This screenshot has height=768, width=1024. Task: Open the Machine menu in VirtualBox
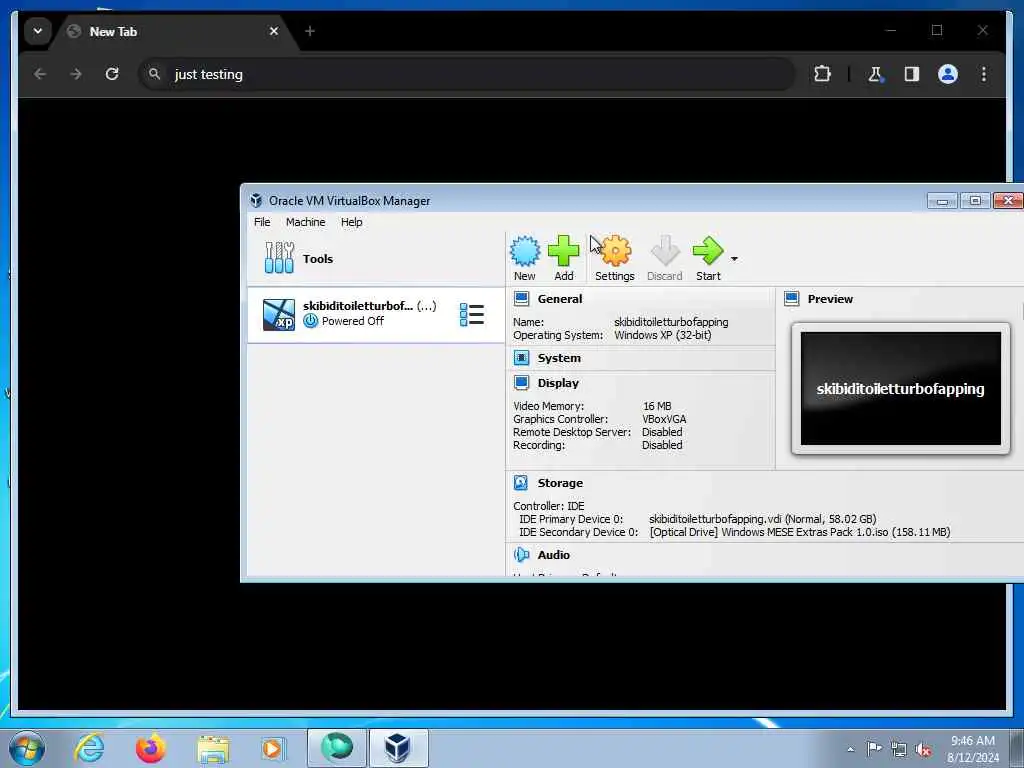point(305,222)
